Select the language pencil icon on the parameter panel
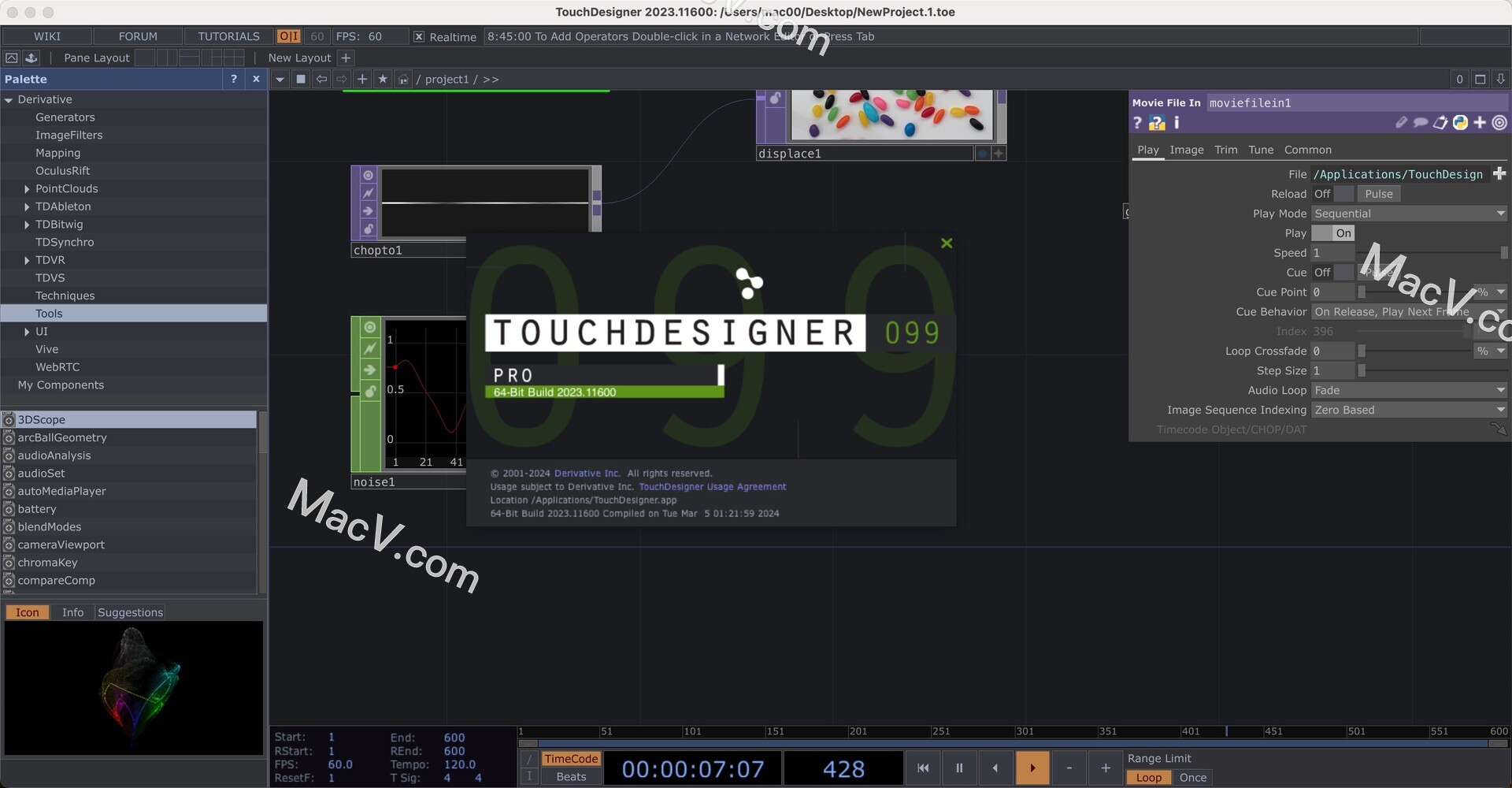1512x788 pixels. pos(1402,123)
